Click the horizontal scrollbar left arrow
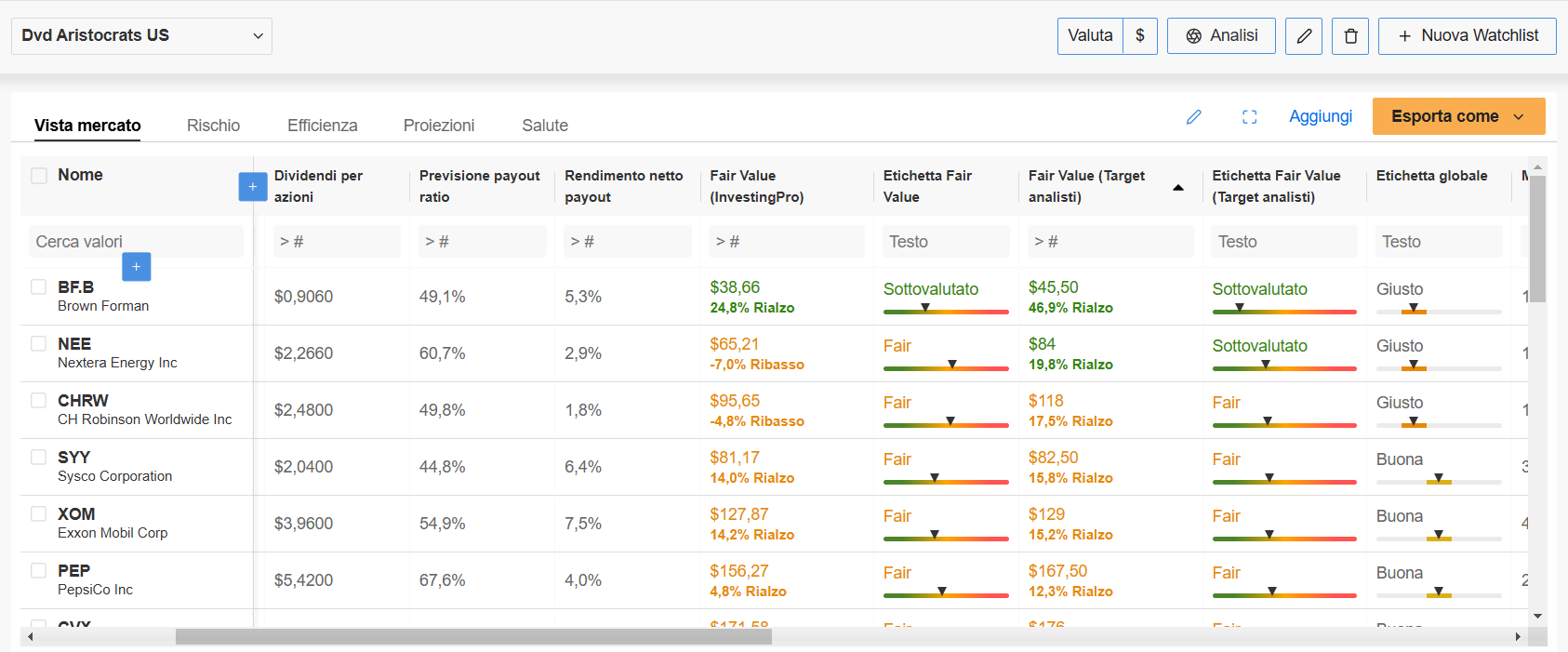This screenshot has height=652, width=1568. click(31, 637)
